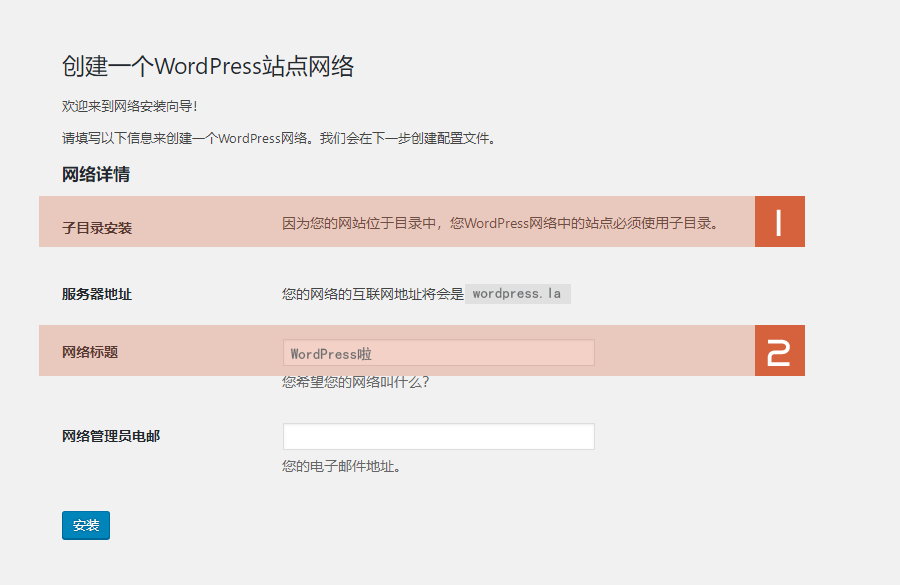The image size is (900, 585).
Task: Click the 您的电子邮件地址 hint text
Action: (342, 465)
